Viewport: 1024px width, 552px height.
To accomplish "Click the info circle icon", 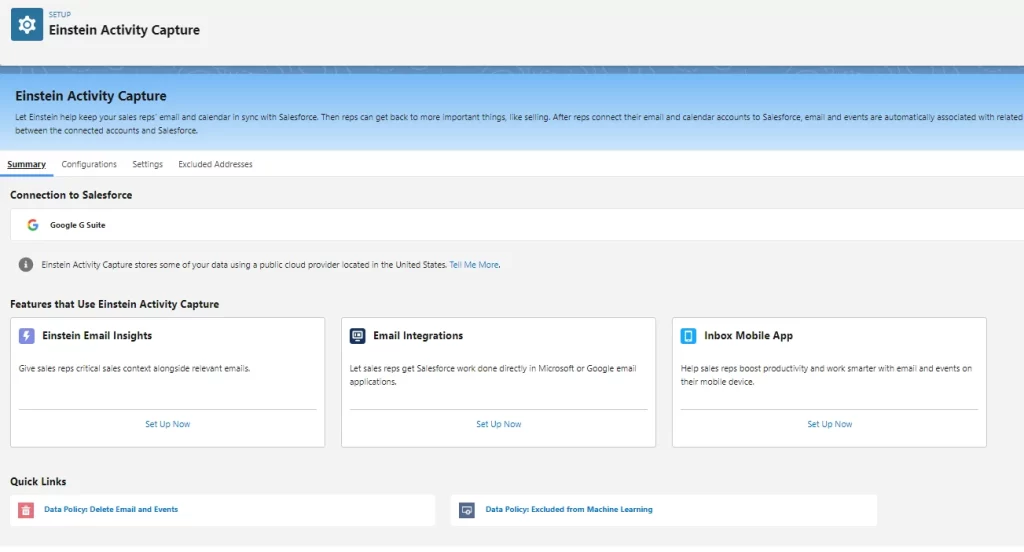I will coord(25,265).
